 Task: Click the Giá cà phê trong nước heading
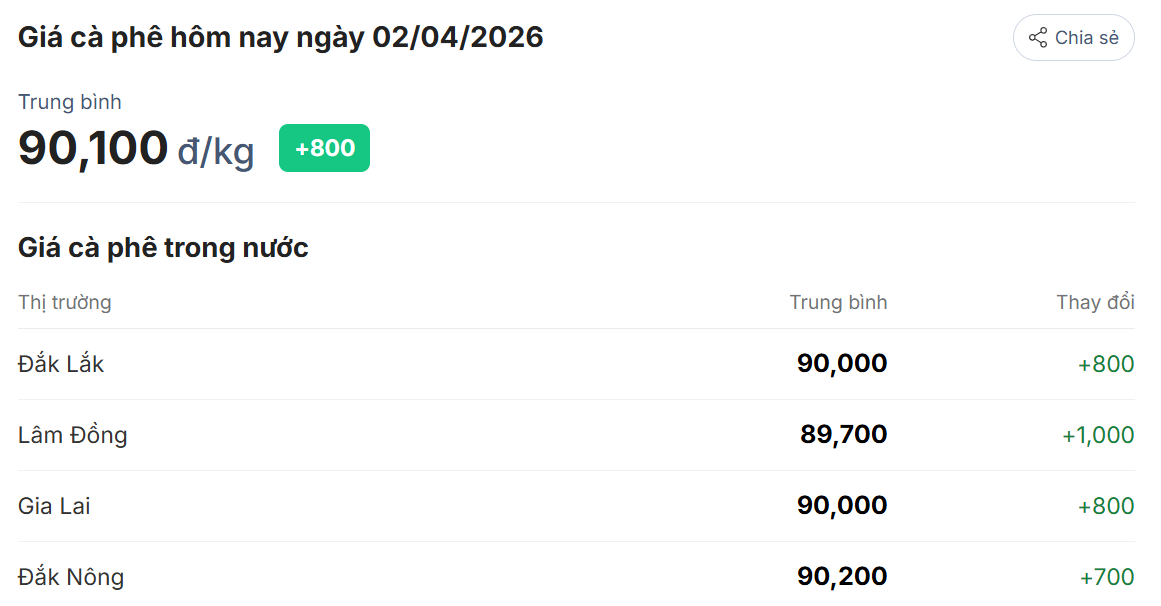163,248
